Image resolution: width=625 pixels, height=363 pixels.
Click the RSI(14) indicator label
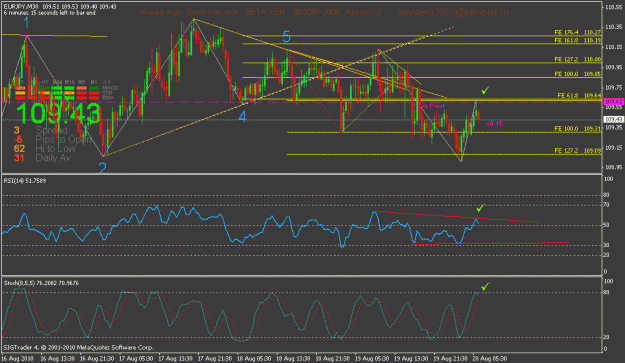pyautogui.click(x=25, y=181)
